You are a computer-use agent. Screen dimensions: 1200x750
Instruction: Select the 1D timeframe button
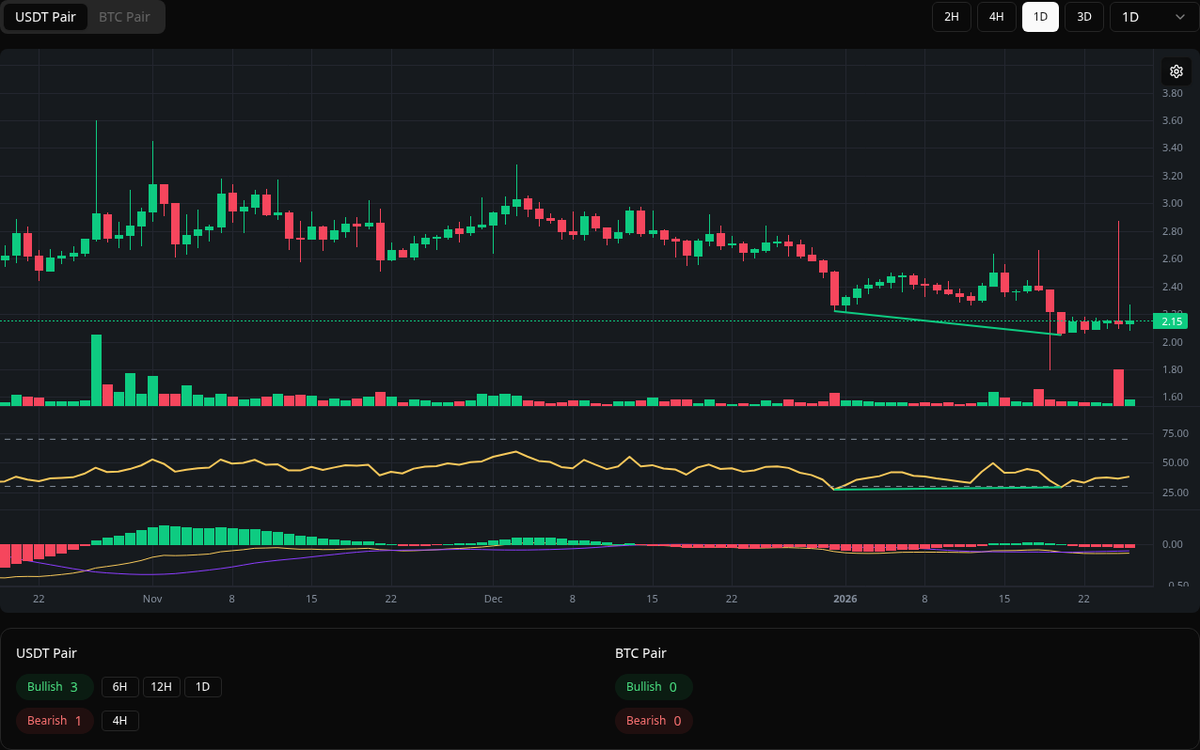[x=1040, y=17]
